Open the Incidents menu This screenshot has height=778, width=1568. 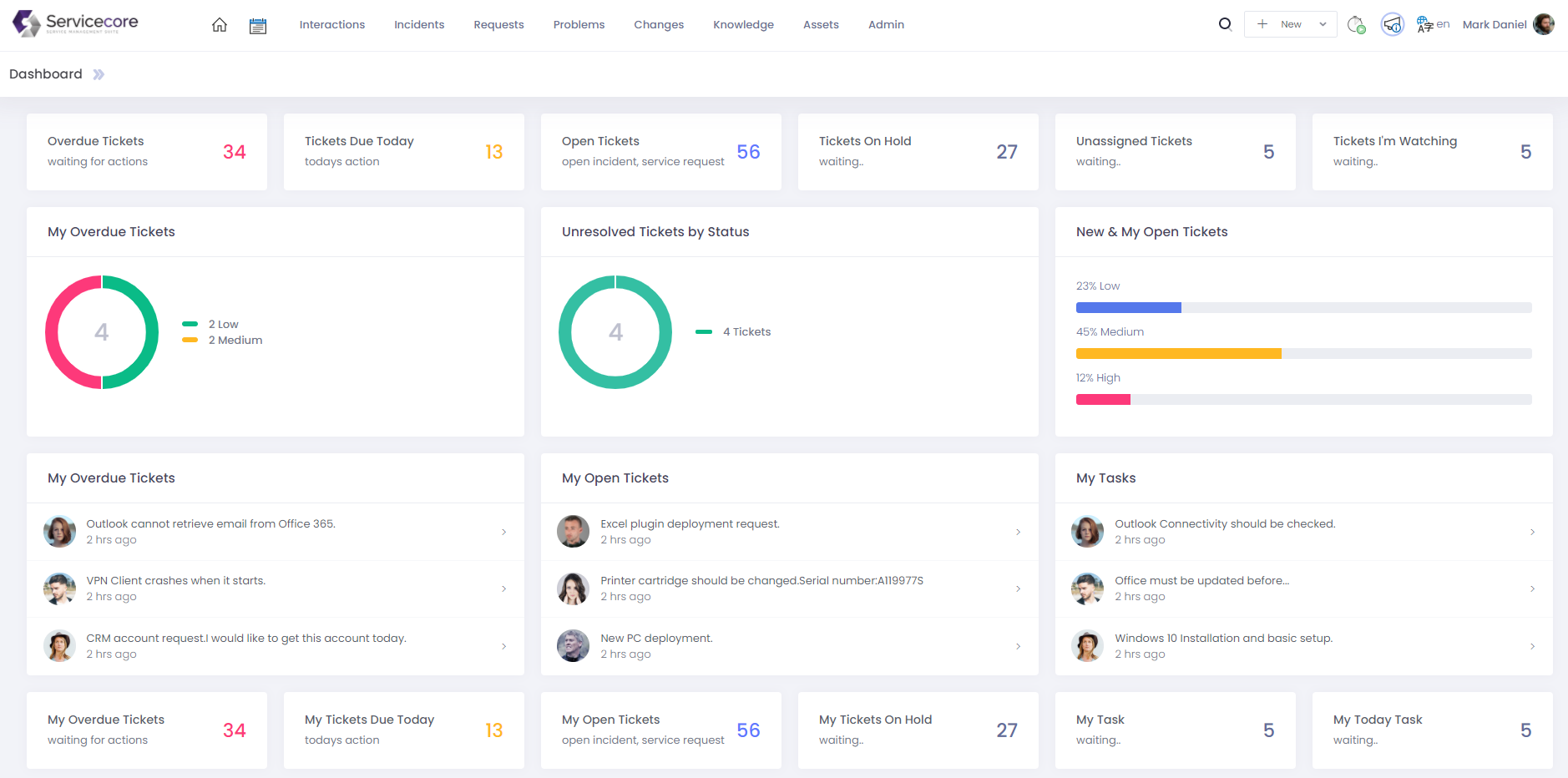point(419,24)
